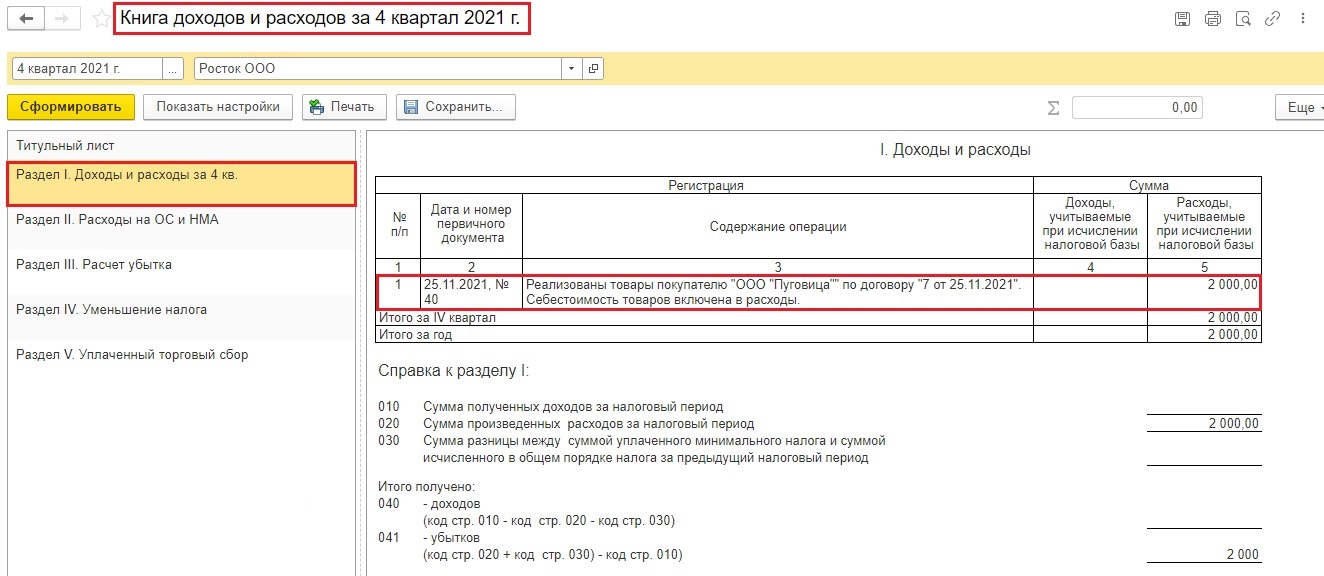Select Раздел II. Расходы на ОС и НМА

(181, 229)
